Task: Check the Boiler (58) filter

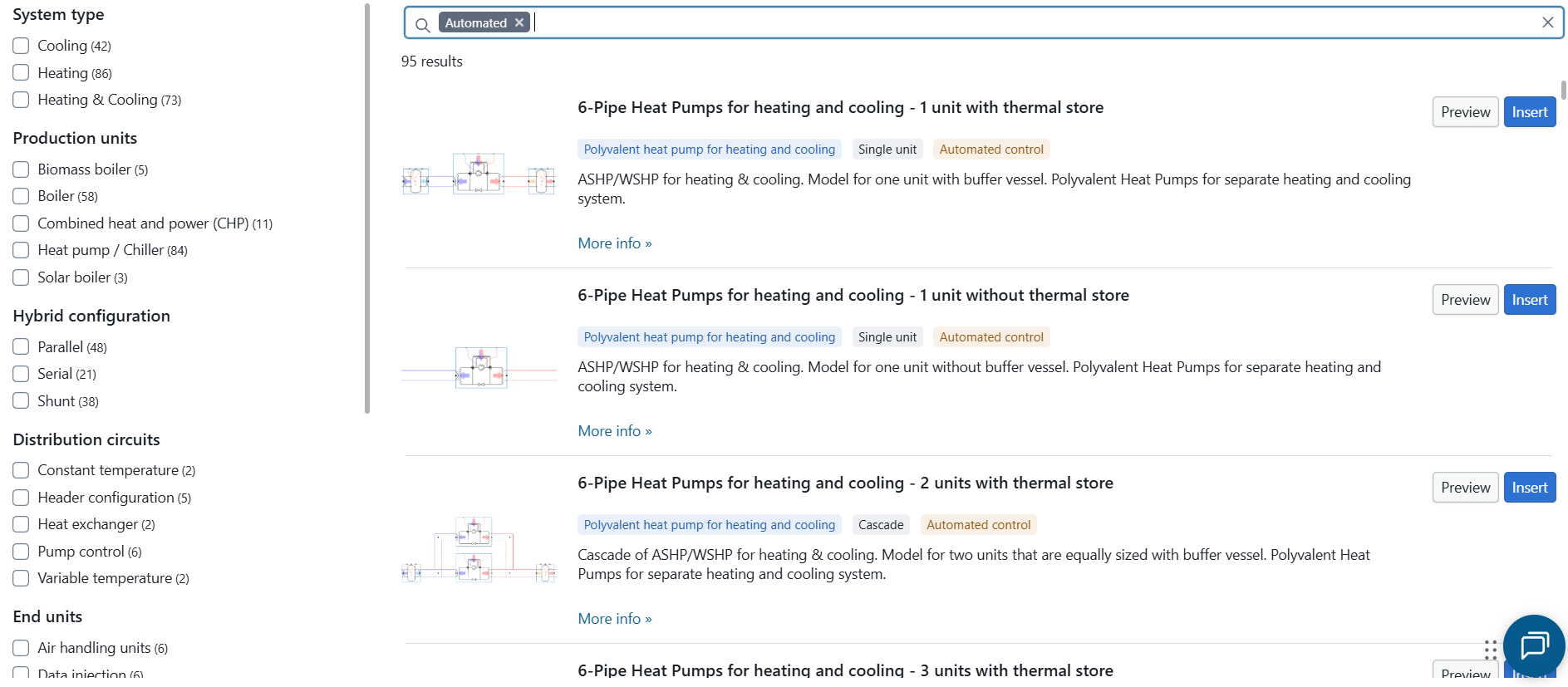Action: [21, 196]
